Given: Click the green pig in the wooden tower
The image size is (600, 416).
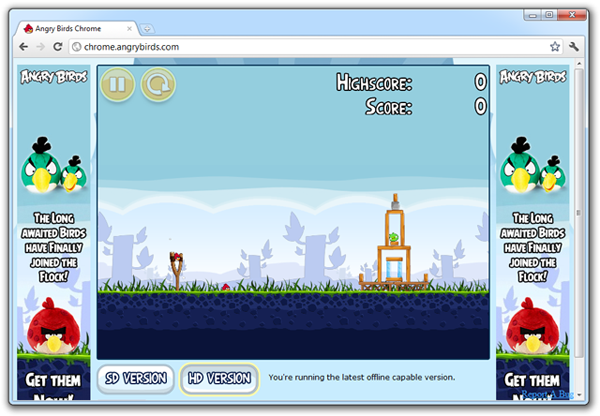Looking at the screenshot, I should [394, 238].
